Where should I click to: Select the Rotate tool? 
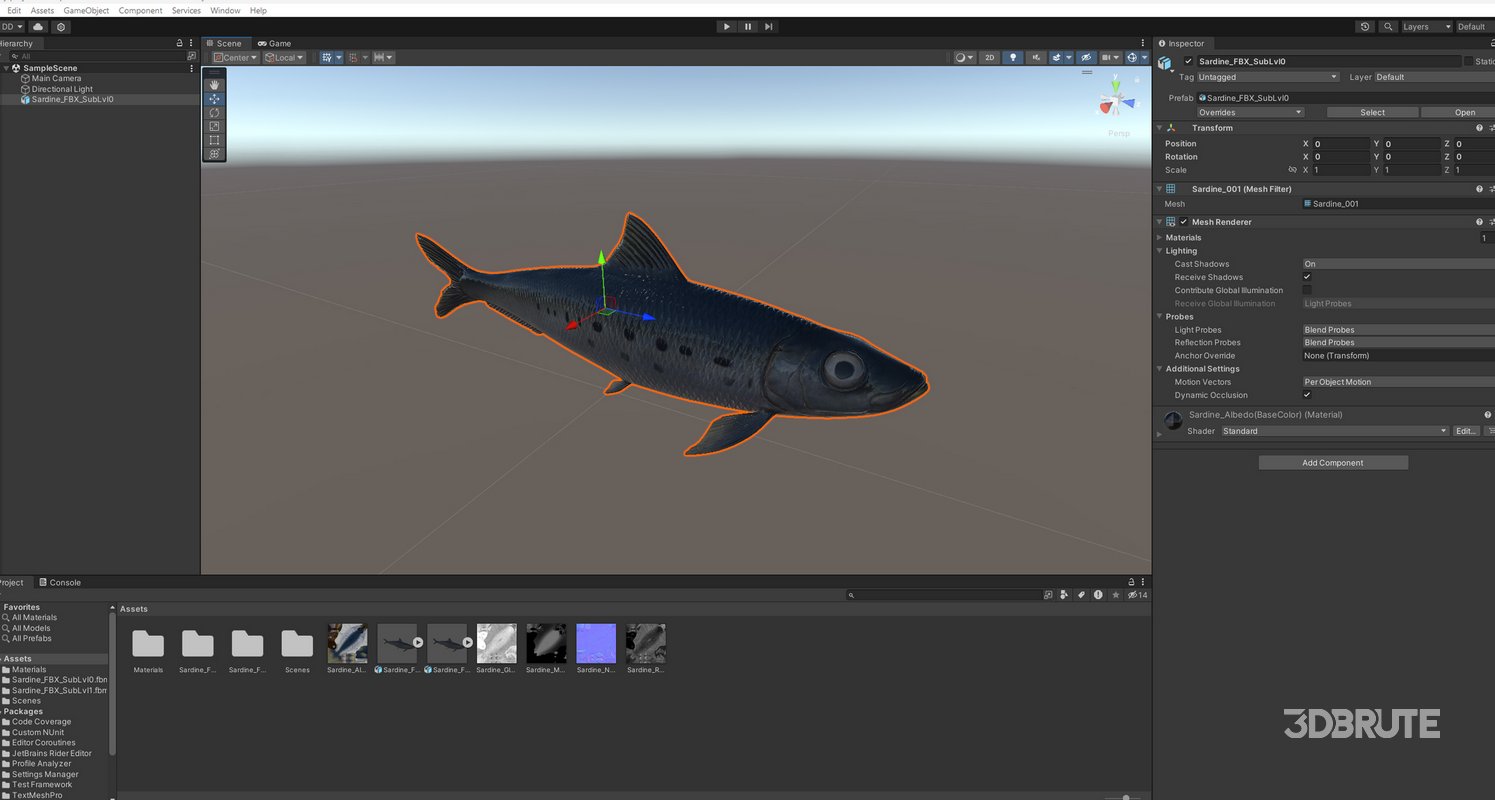(214, 113)
